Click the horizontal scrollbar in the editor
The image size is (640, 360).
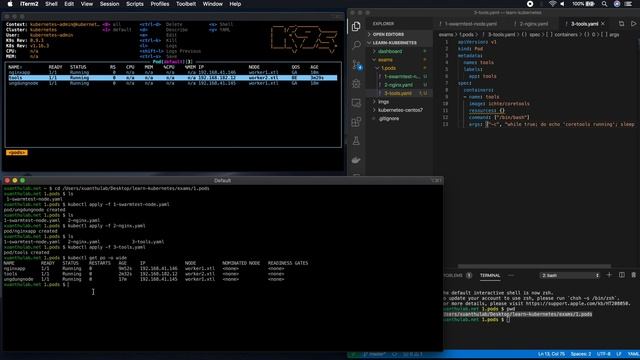click(x=534, y=266)
